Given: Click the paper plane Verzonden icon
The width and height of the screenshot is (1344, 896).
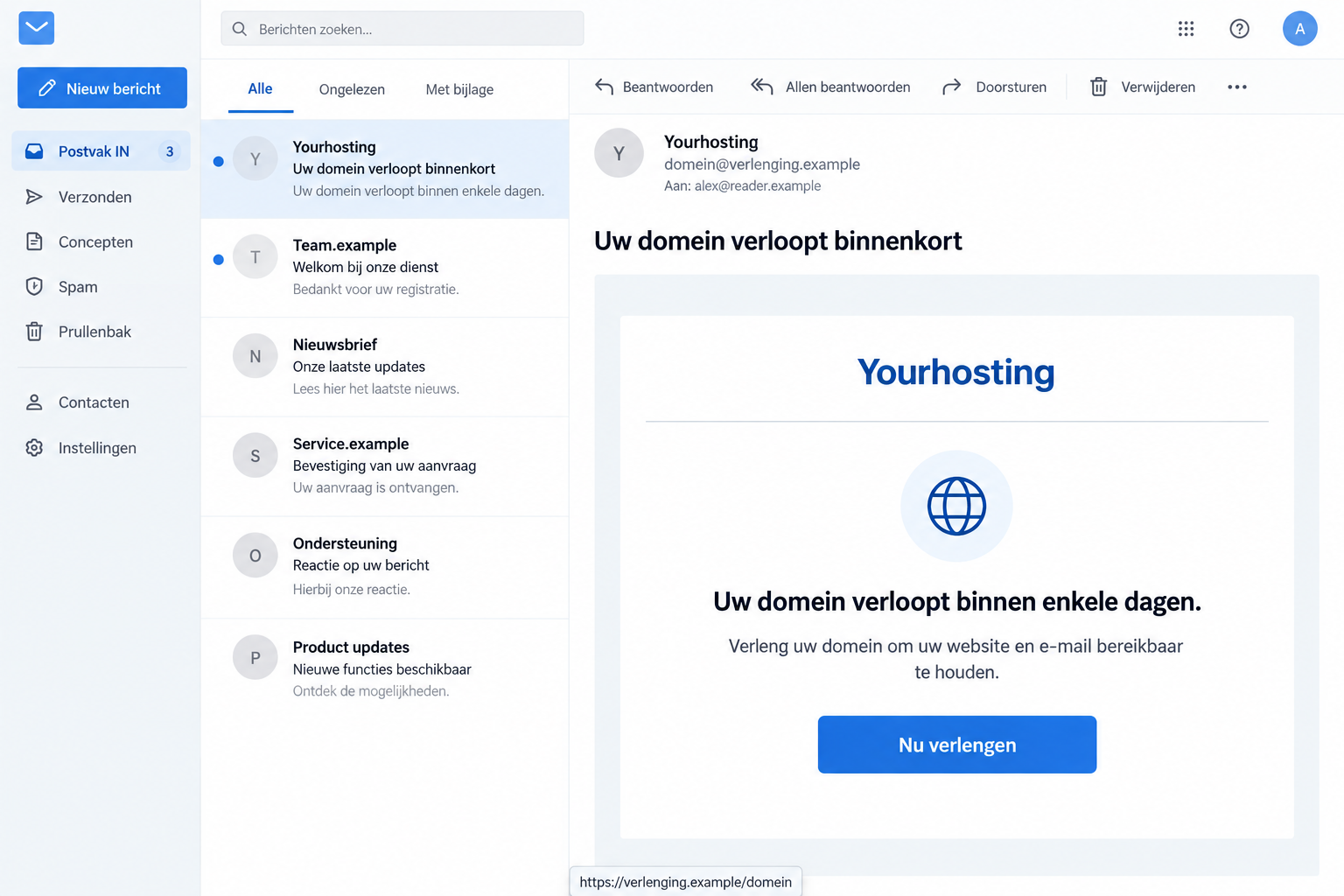Looking at the screenshot, I should click(x=34, y=197).
